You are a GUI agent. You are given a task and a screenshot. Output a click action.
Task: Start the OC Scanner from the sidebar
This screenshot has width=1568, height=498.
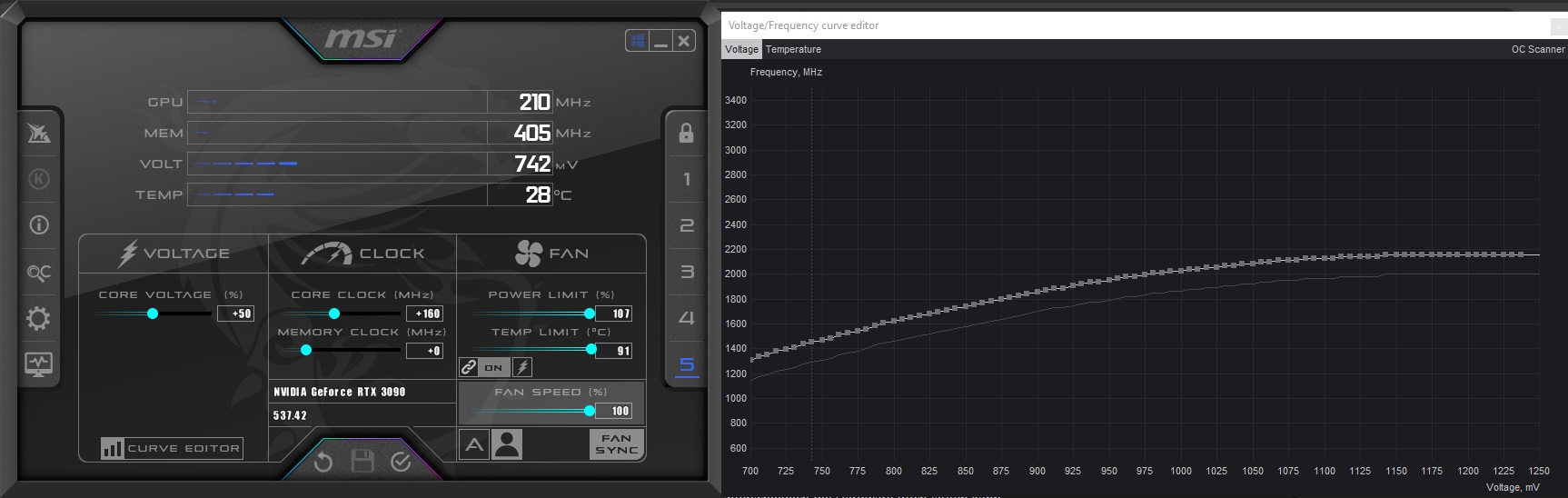click(x=39, y=272)
